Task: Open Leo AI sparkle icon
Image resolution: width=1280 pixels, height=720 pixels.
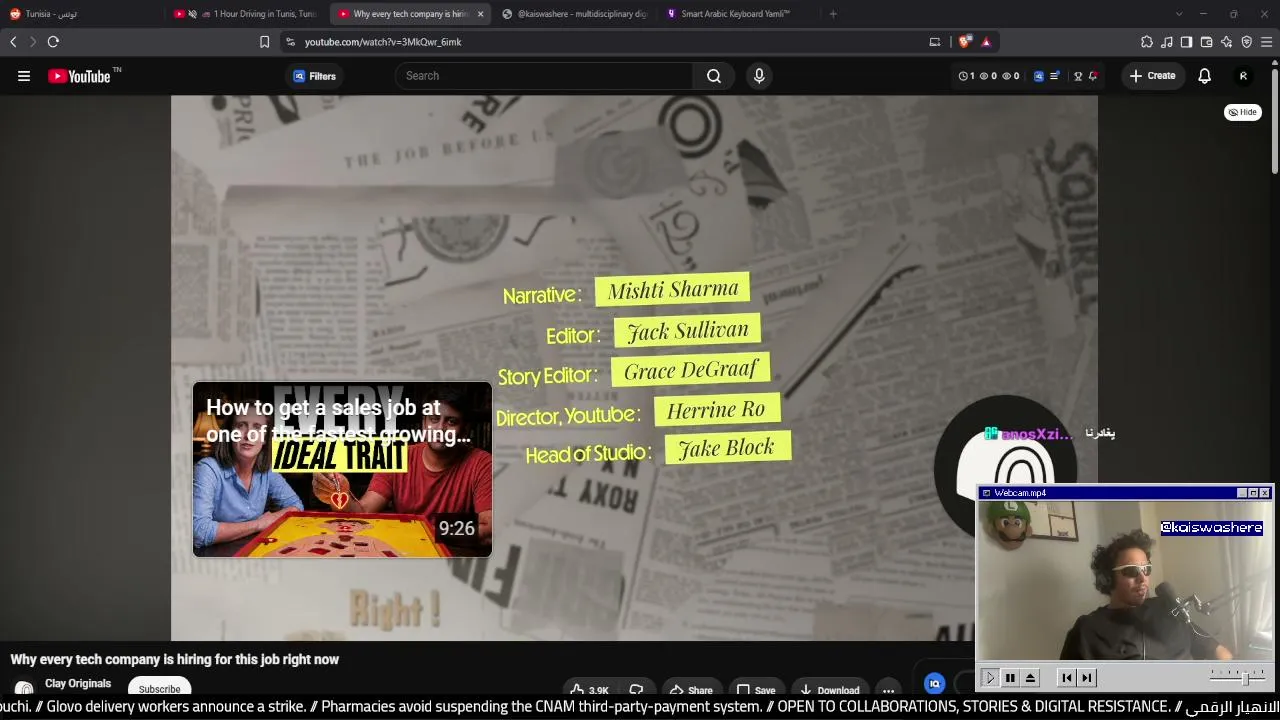Action: click(x=1226, y=42)
